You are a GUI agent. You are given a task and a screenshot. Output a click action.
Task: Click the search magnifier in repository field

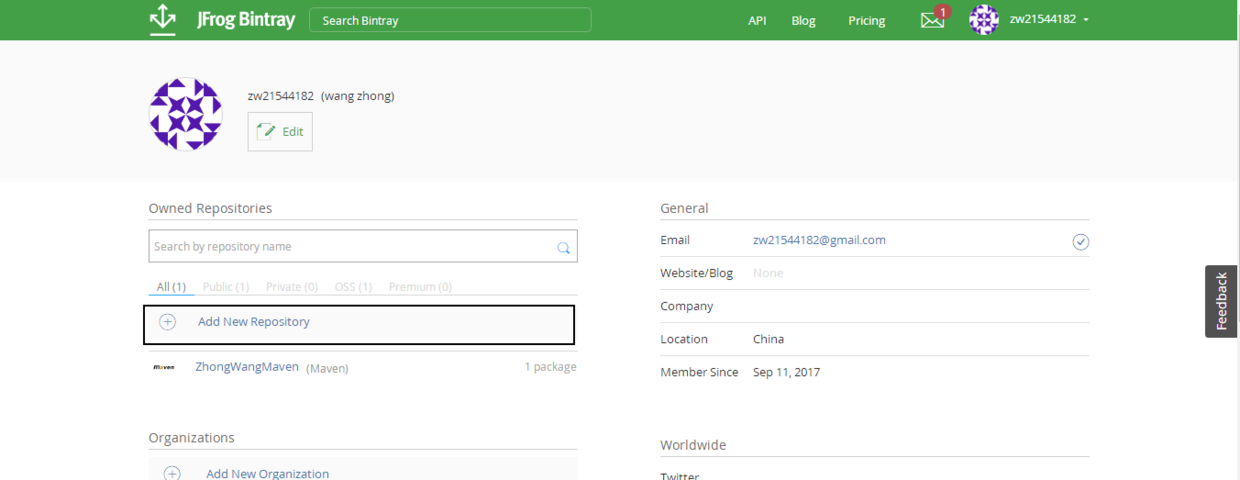click(x=564, y=247)
